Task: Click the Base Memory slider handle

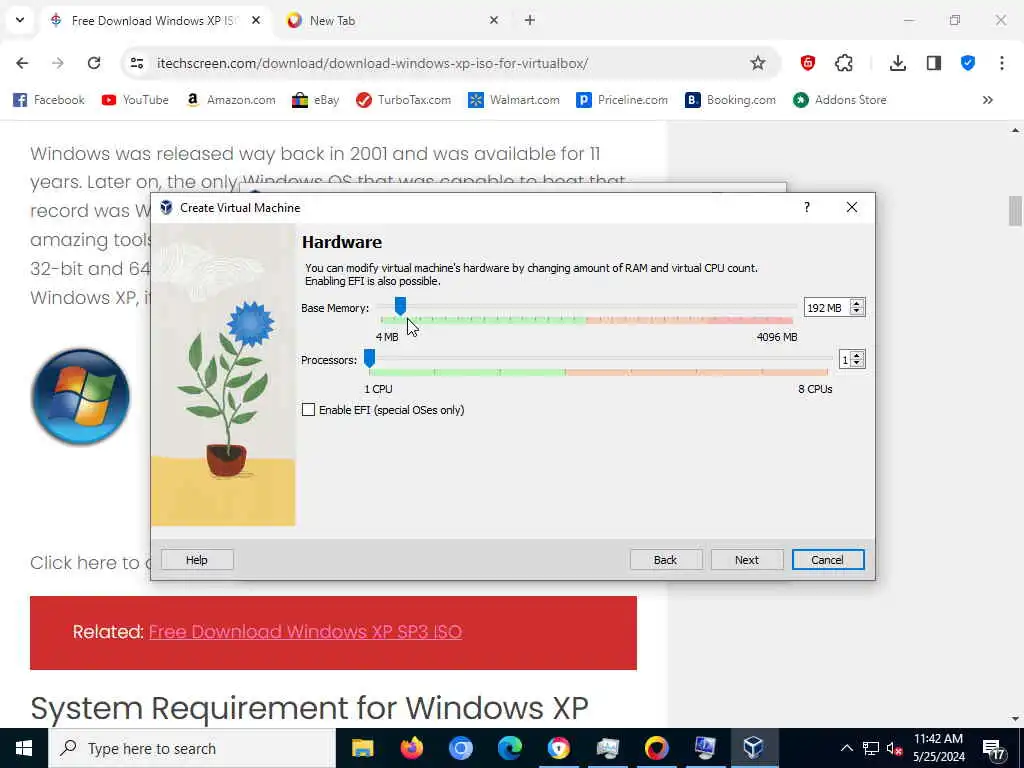Action: [x=400, y=306]
